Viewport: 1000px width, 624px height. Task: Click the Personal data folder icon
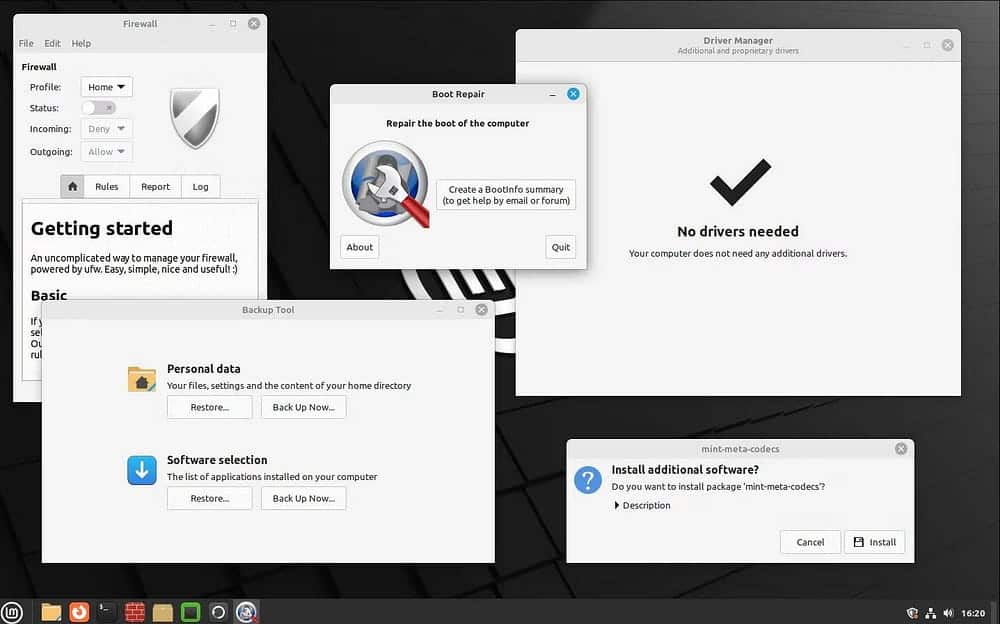pos(141,379)
